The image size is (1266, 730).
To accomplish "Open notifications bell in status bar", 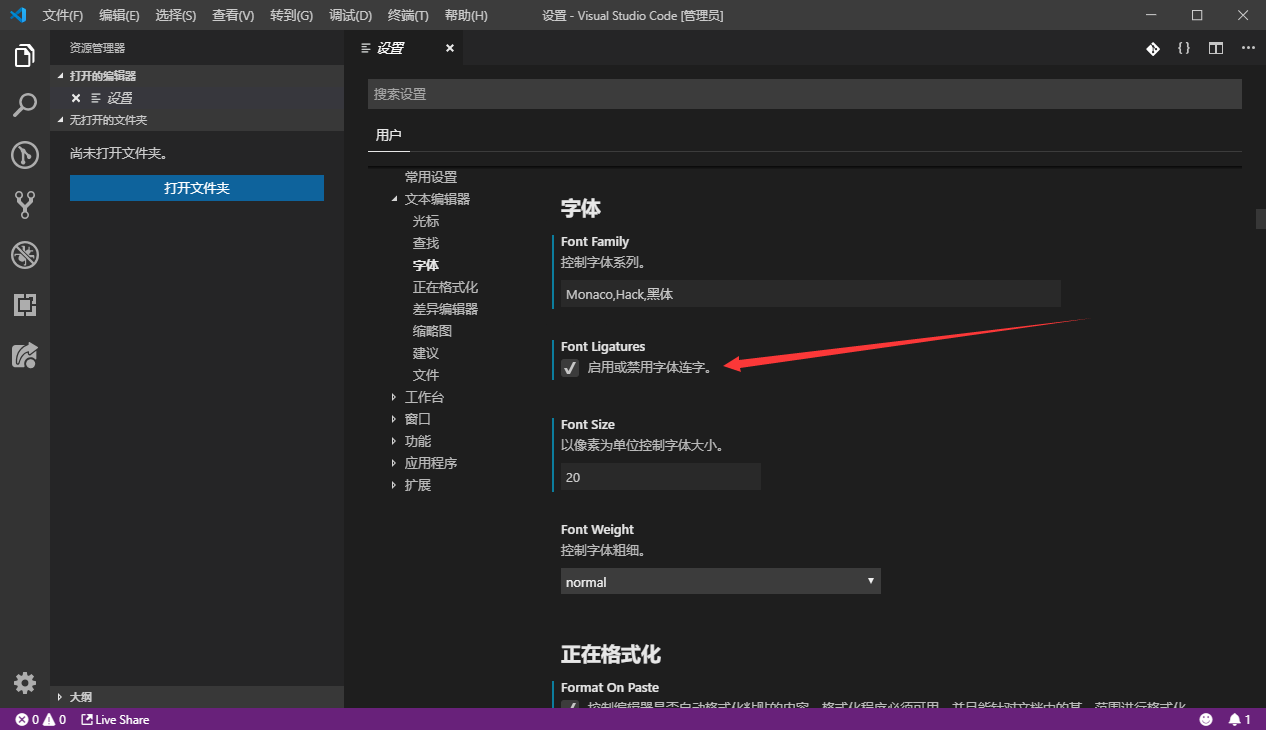I will pyautogui.click(x=1240, y=719).
